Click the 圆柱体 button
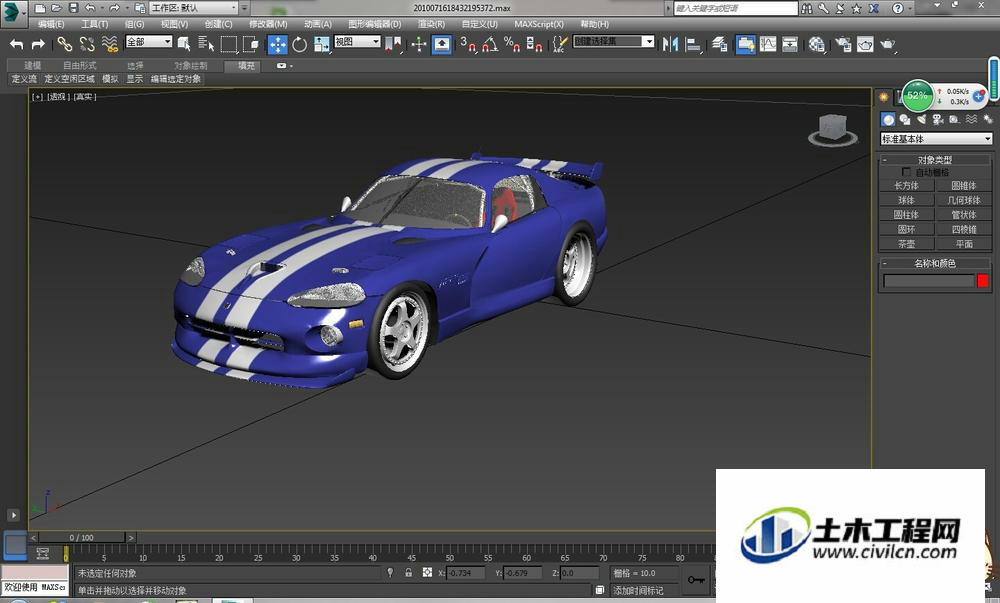This screenshot has width=1000, height=603. 906,215
